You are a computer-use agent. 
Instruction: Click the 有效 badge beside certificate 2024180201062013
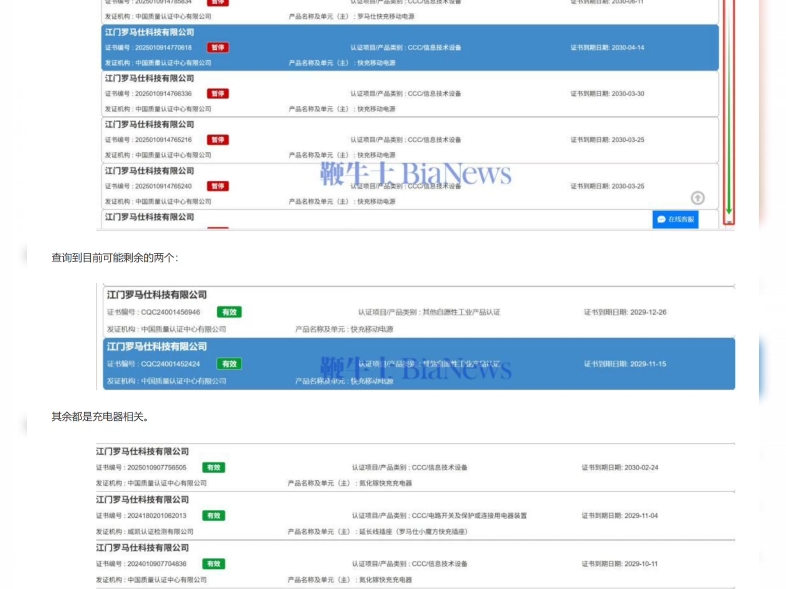[x=214, y=515]
